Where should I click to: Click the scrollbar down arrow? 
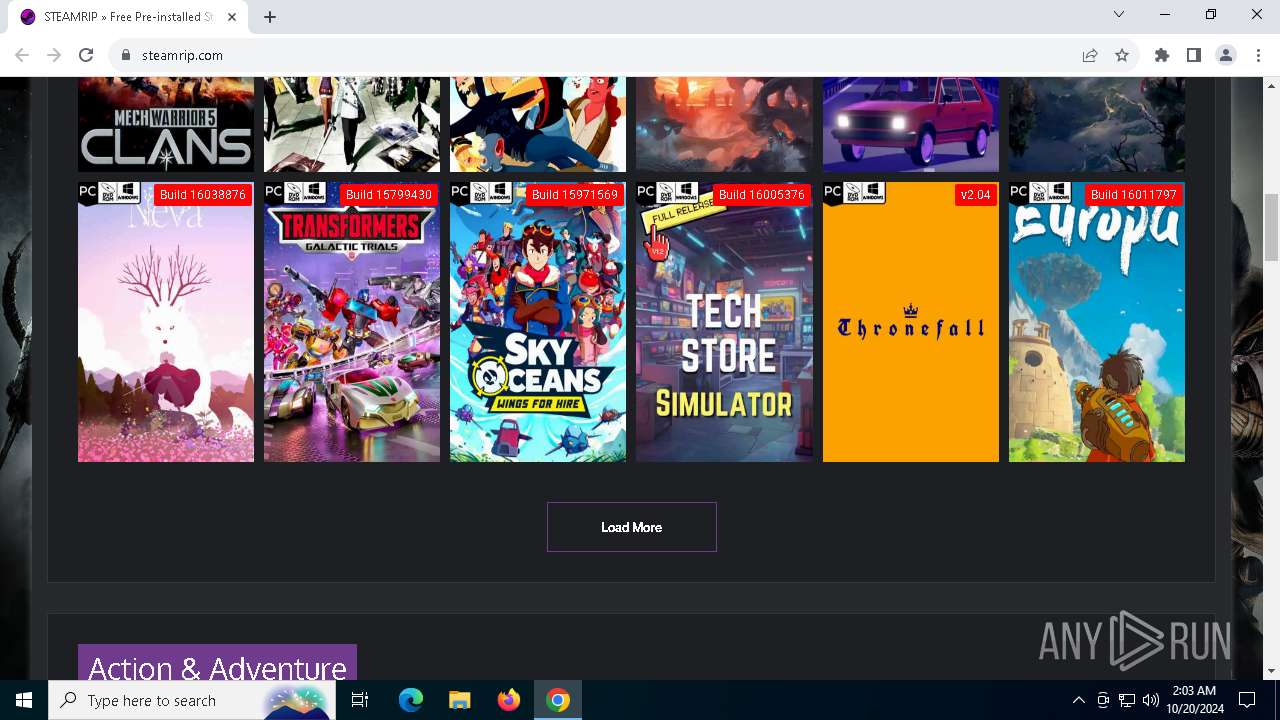coord(1272,671)
